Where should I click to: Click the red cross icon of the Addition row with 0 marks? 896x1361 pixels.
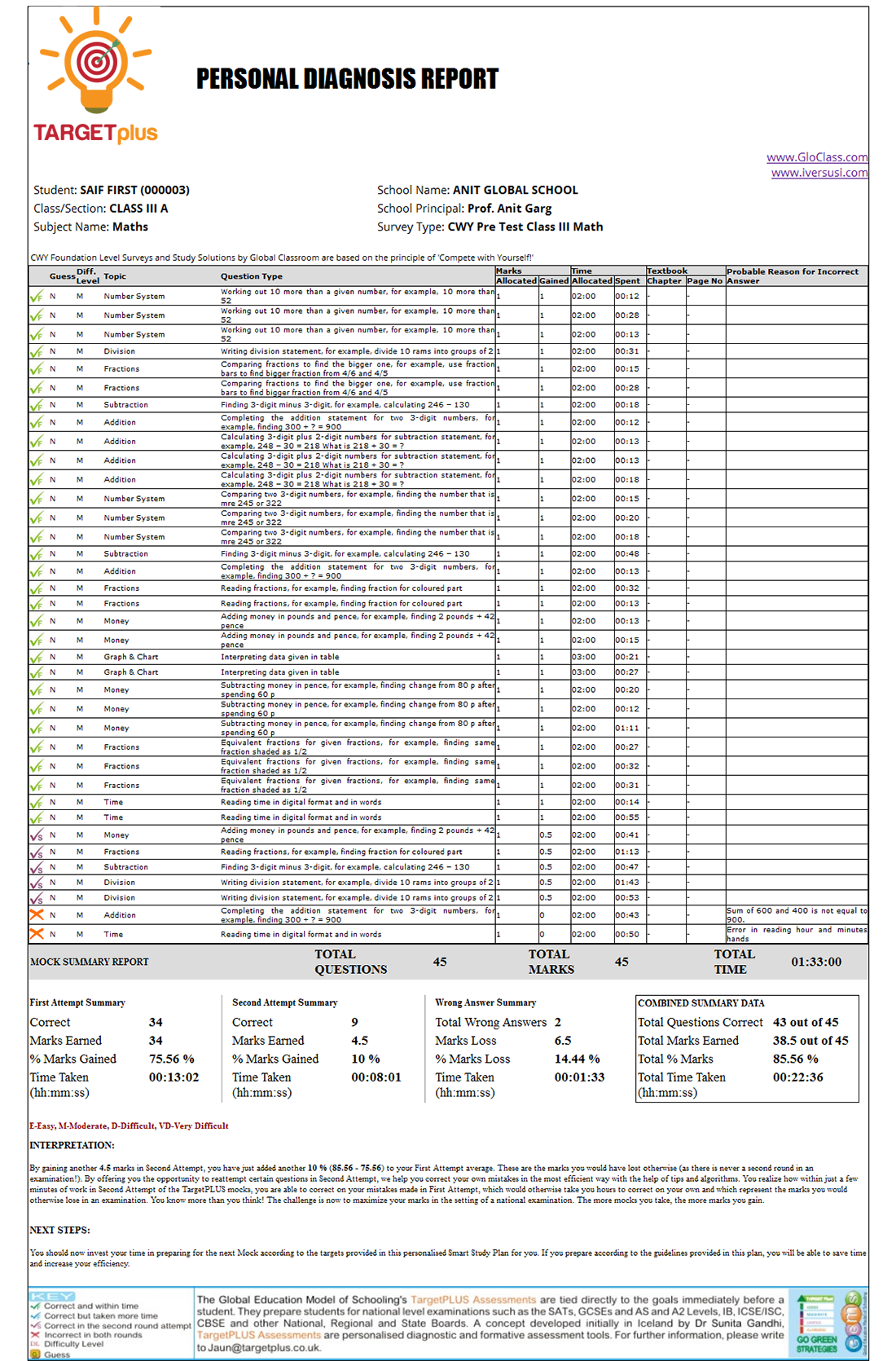pos(37,914)
